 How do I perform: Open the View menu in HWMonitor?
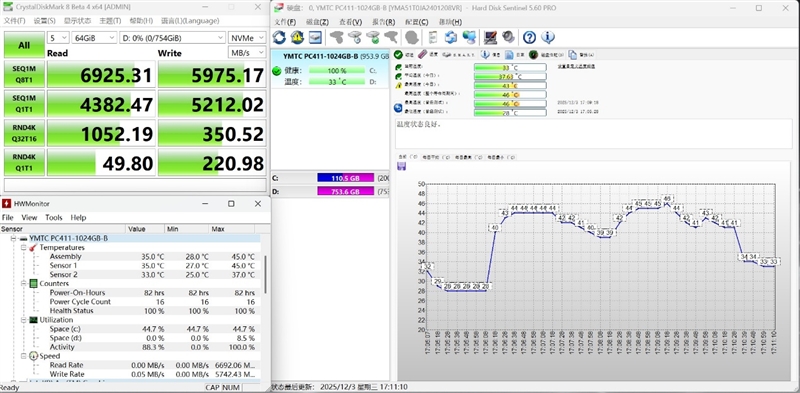pos(29,217)
